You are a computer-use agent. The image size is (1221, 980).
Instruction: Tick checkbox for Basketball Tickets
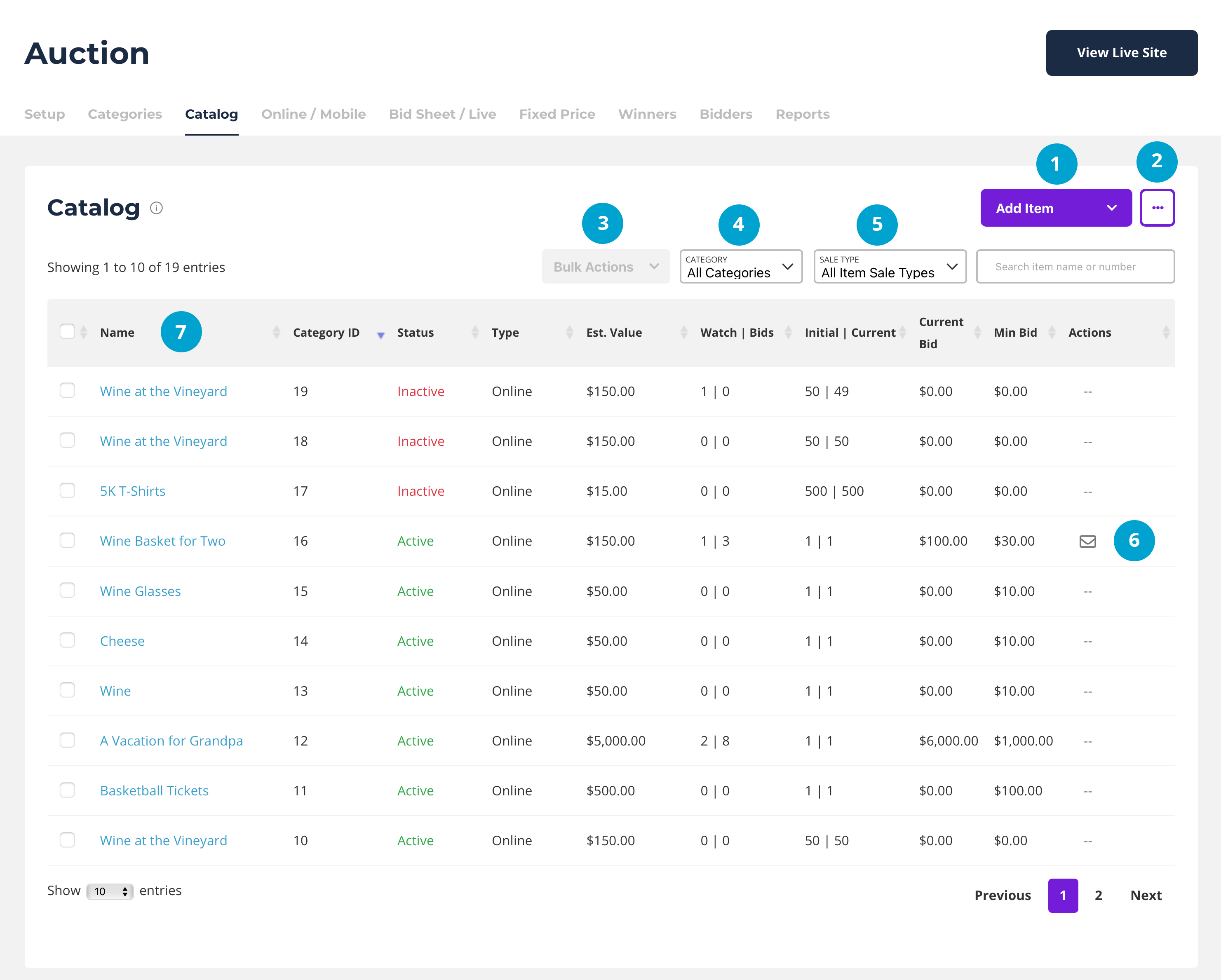(67, 790)
